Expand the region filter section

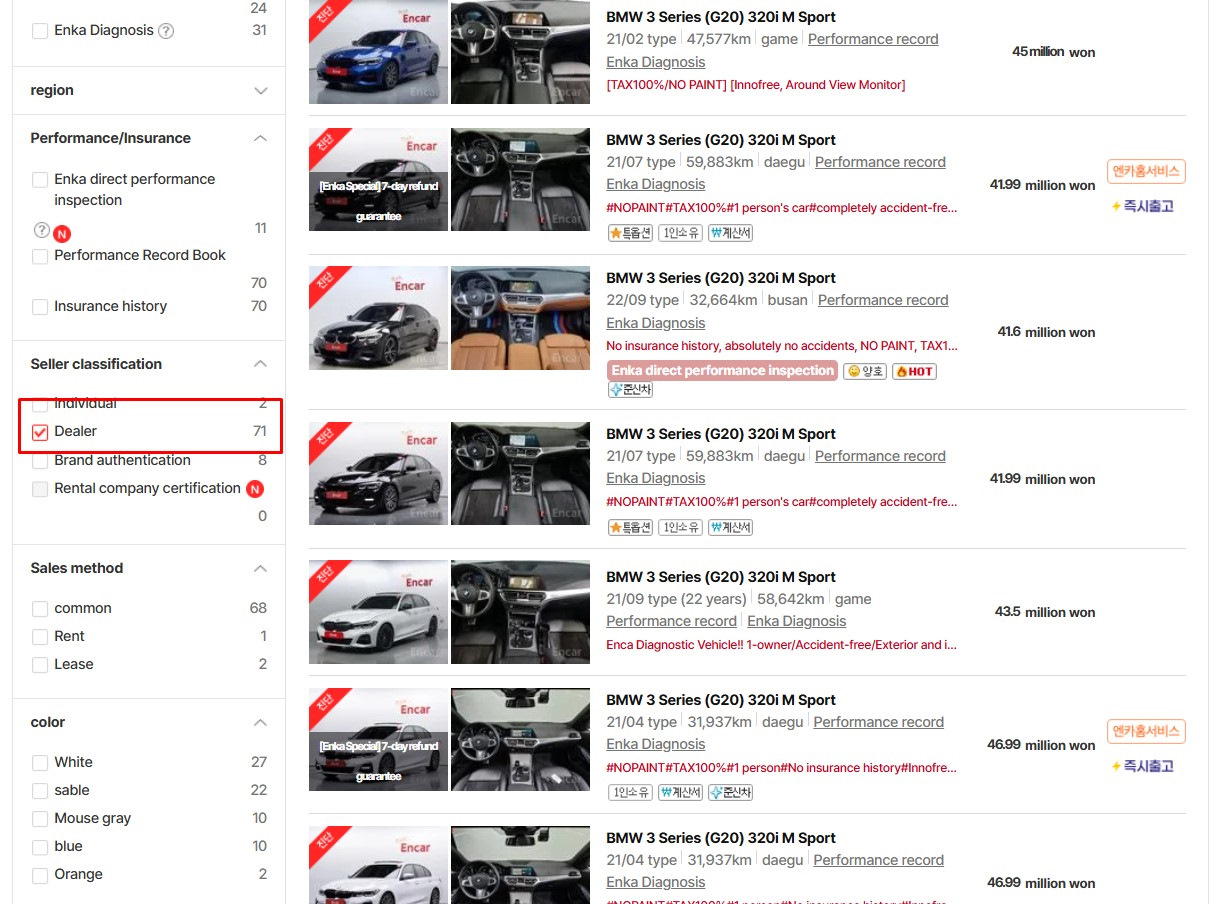pyautogui.click(x=261, y=91)
